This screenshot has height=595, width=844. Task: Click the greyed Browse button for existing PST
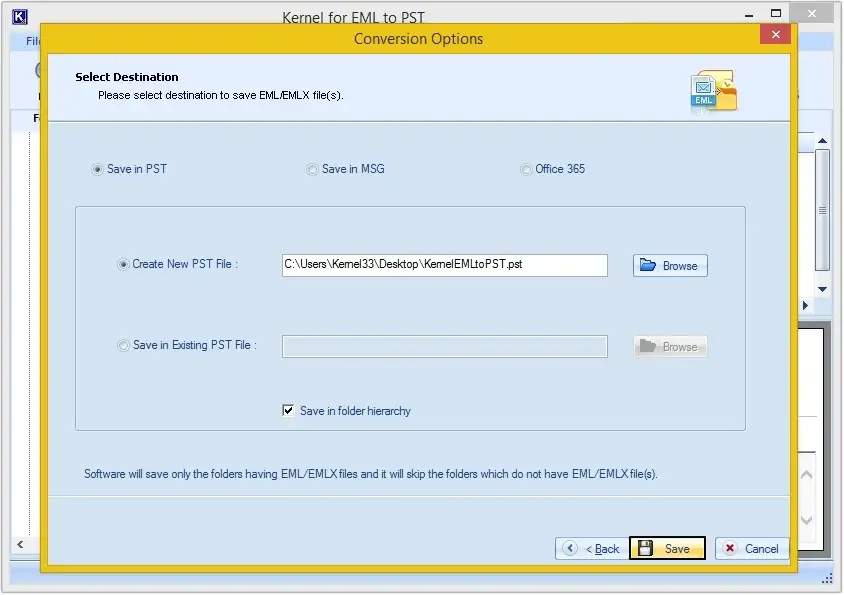(x=670, y=346)
